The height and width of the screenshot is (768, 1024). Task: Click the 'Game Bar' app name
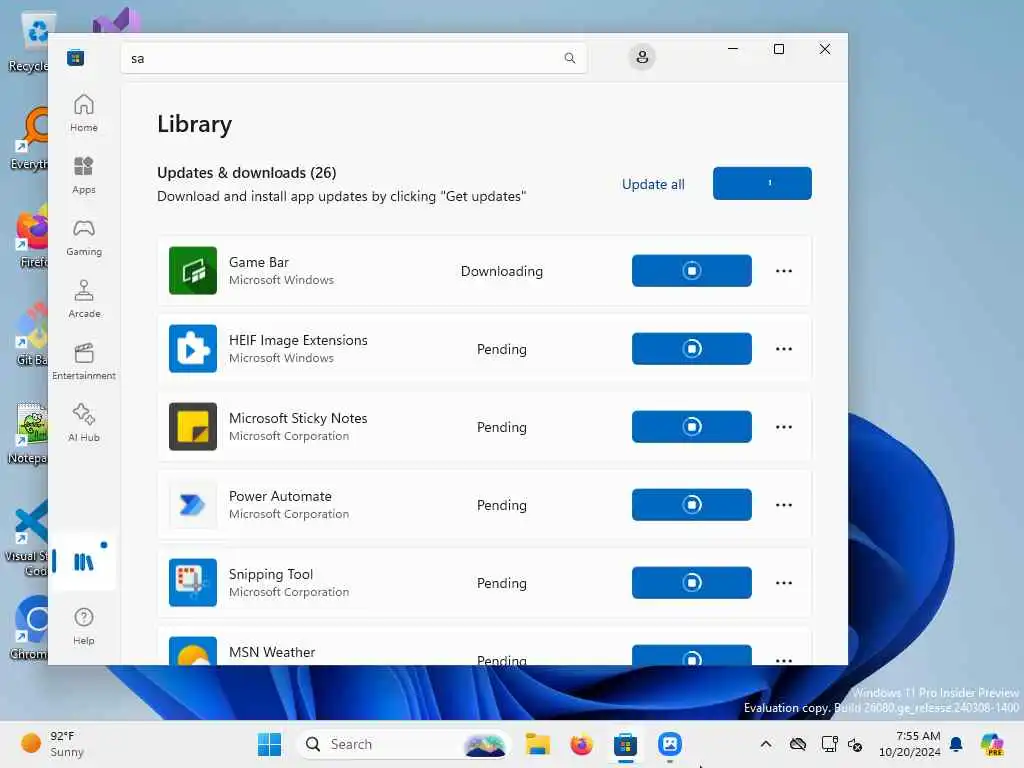coord(259,262)
